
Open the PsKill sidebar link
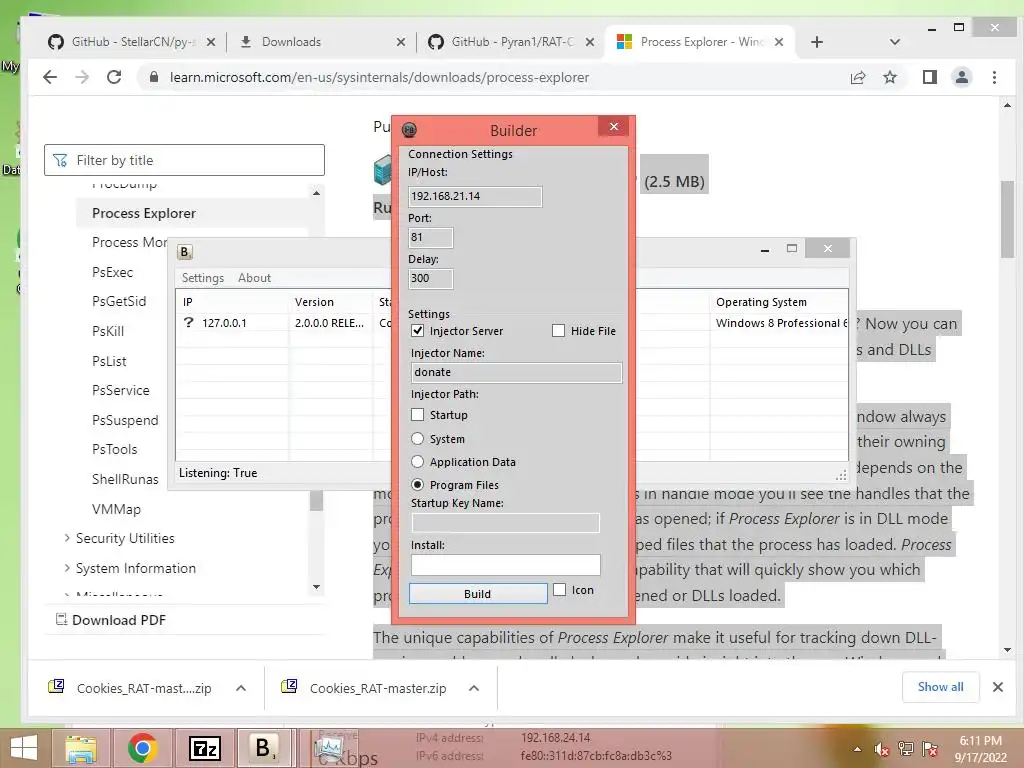108,331
